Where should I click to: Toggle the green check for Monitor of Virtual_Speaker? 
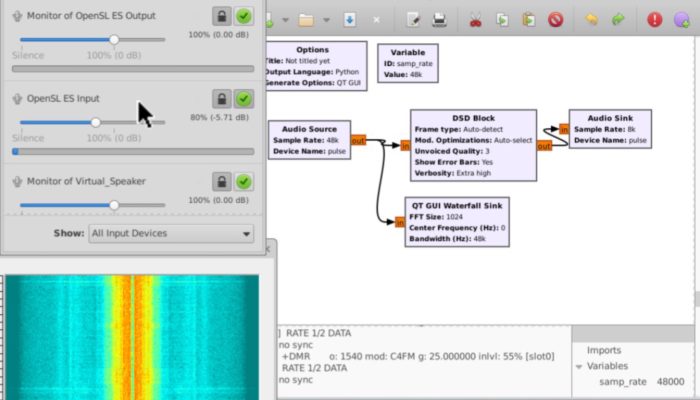244,182
